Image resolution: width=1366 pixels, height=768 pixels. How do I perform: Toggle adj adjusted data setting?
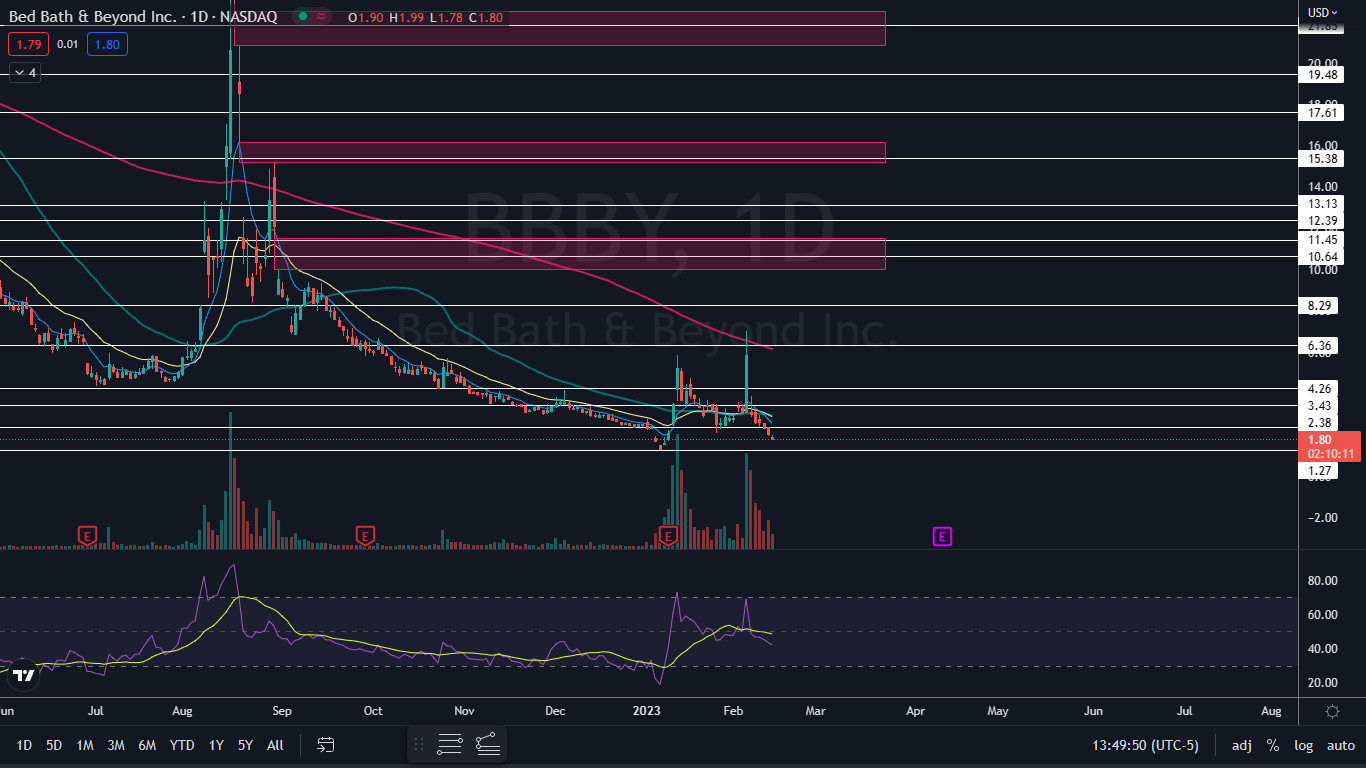click(x=1241, y=745)
